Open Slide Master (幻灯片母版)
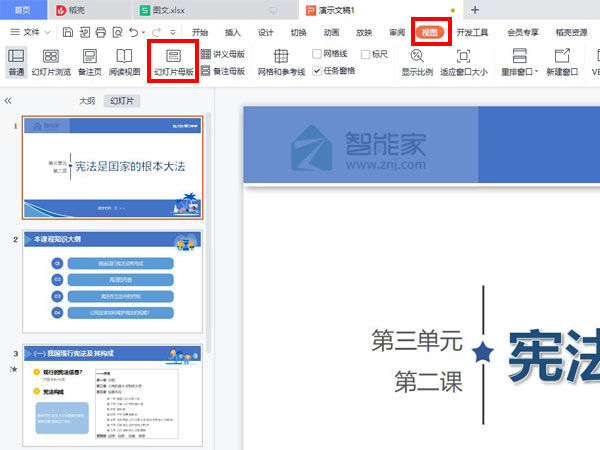Image resolution: width=600 pixels, height=450 pixels. tap(173, 62)
